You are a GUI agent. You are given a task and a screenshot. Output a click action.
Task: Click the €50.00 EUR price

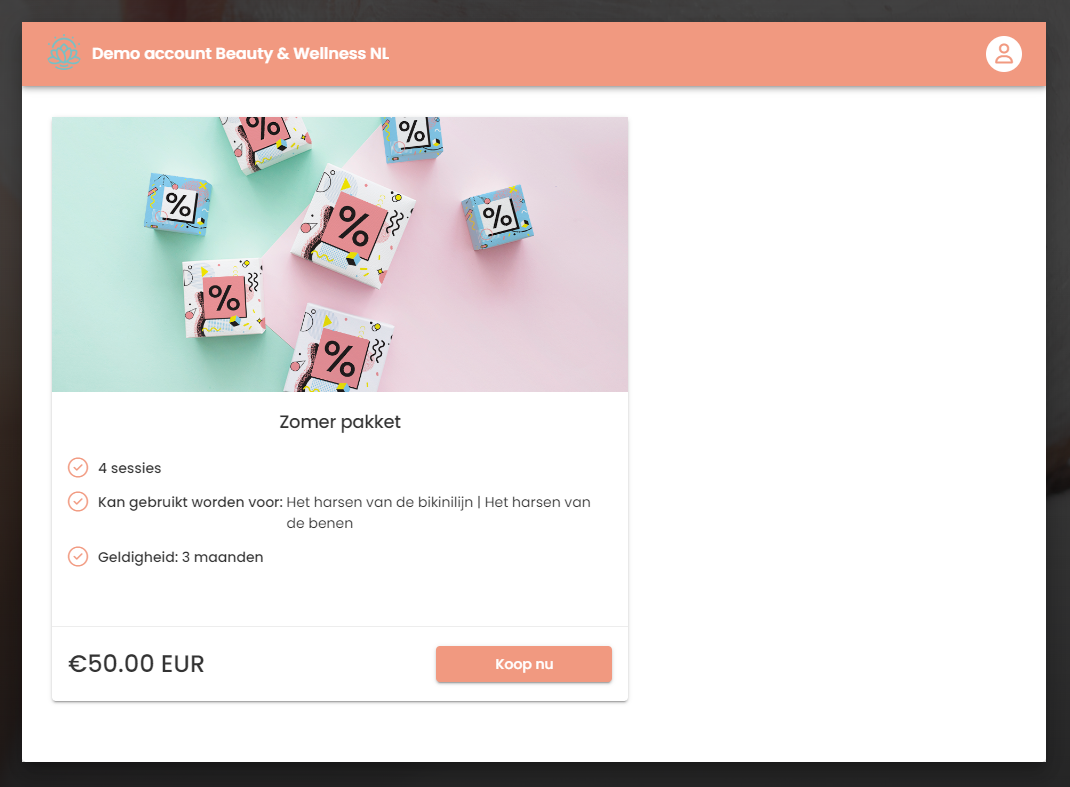136,663
